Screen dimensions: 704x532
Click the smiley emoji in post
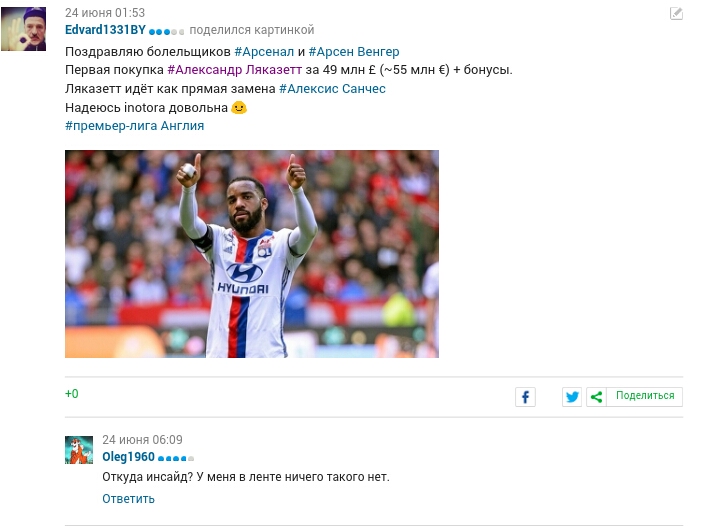[x=239, y=108]
